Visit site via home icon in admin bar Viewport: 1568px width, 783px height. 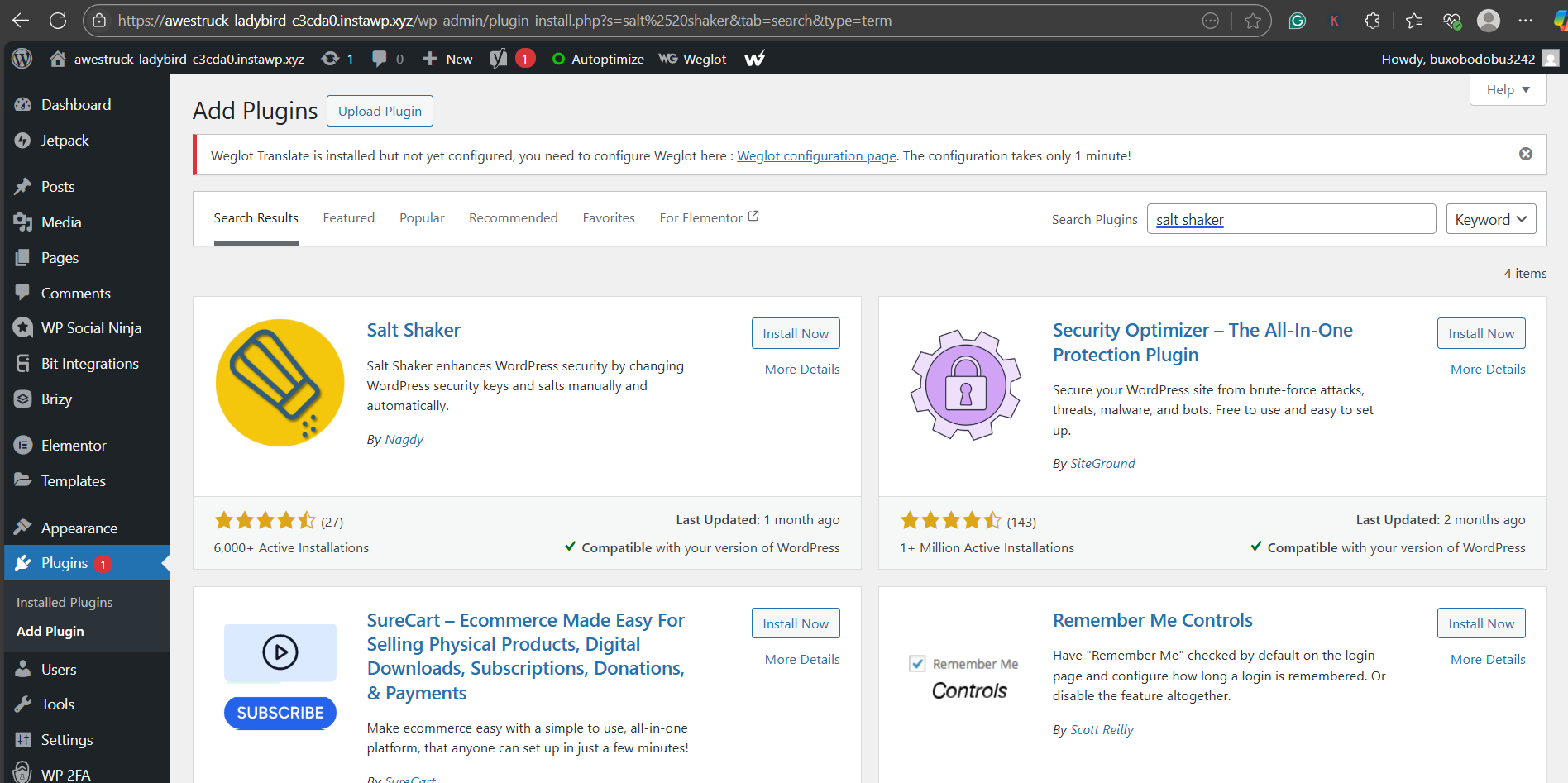tap(58, 59)
